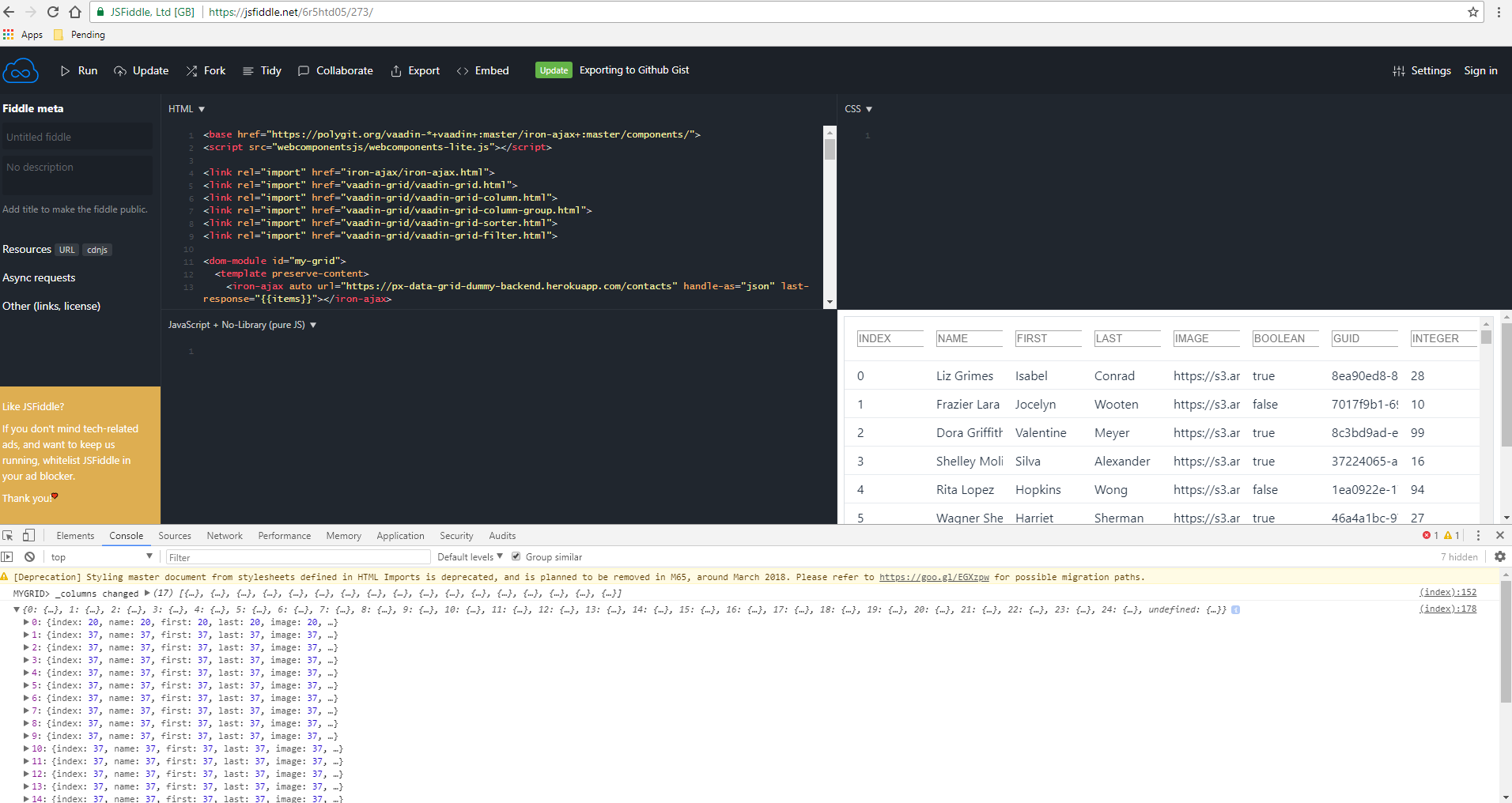Open the Embed option
The height and width of the screenshot is (803, 1512).
[483, 70]
